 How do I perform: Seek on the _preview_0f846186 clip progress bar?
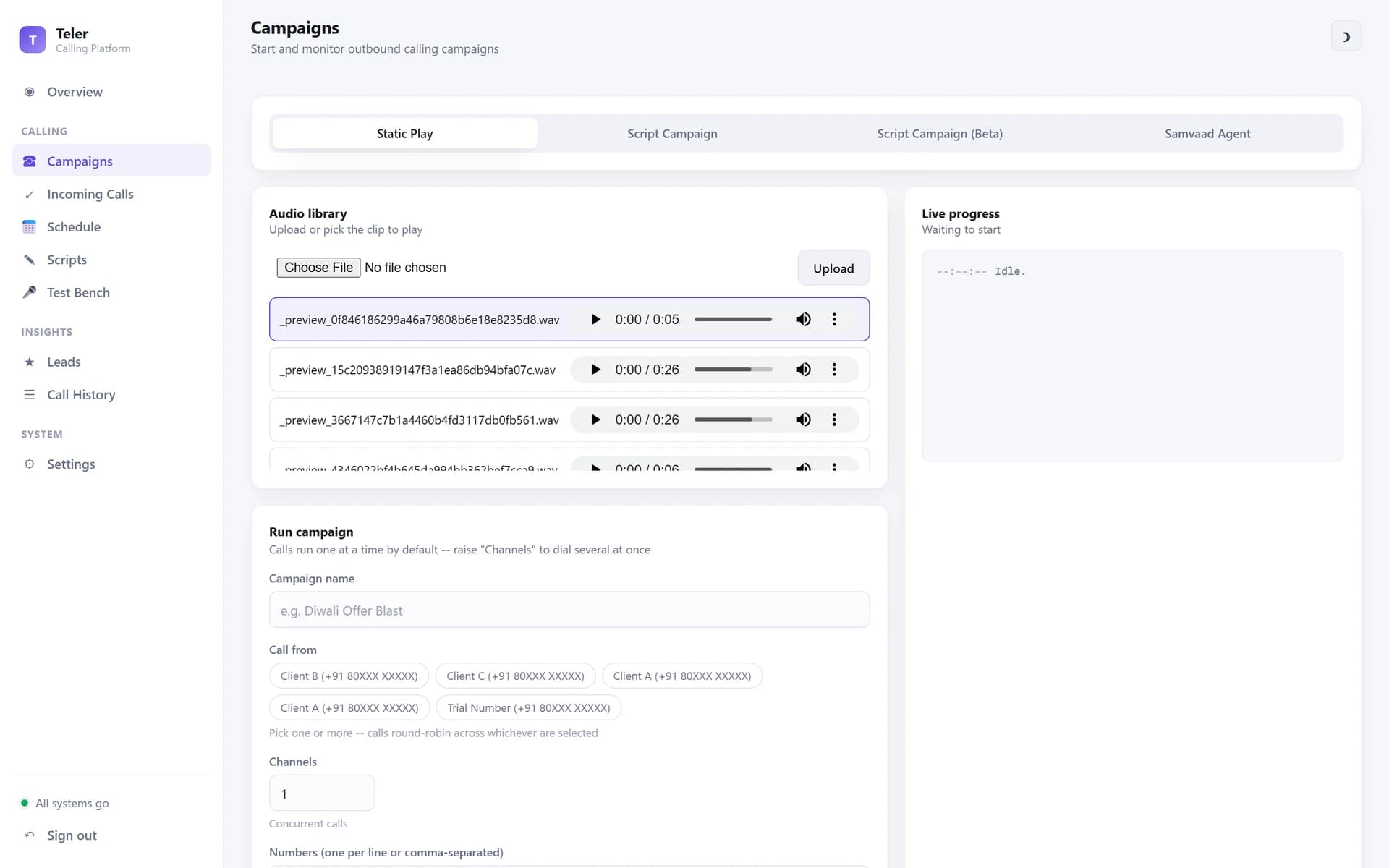click(733, 319)
